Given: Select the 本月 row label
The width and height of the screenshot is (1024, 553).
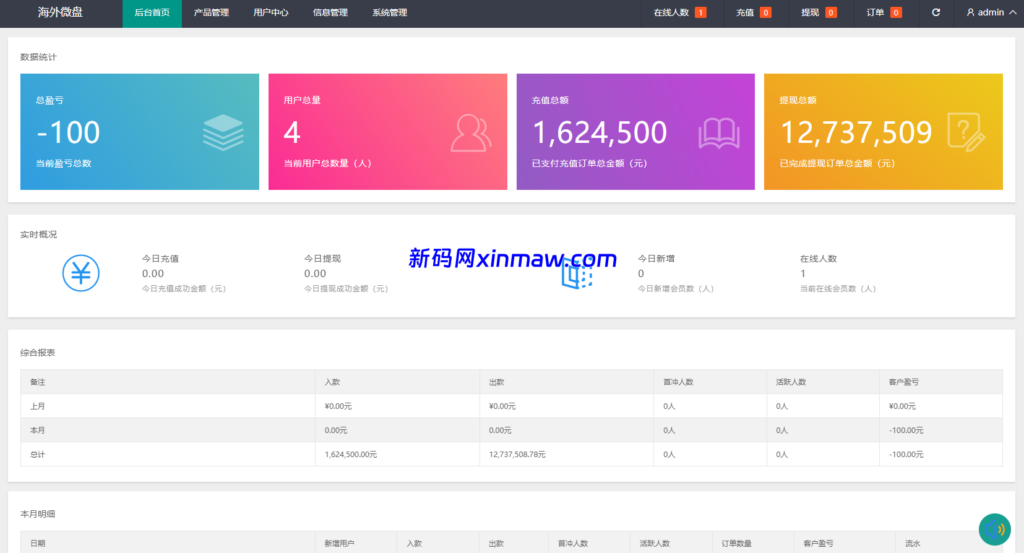Looking at the screenshot, I should point(37,430).
